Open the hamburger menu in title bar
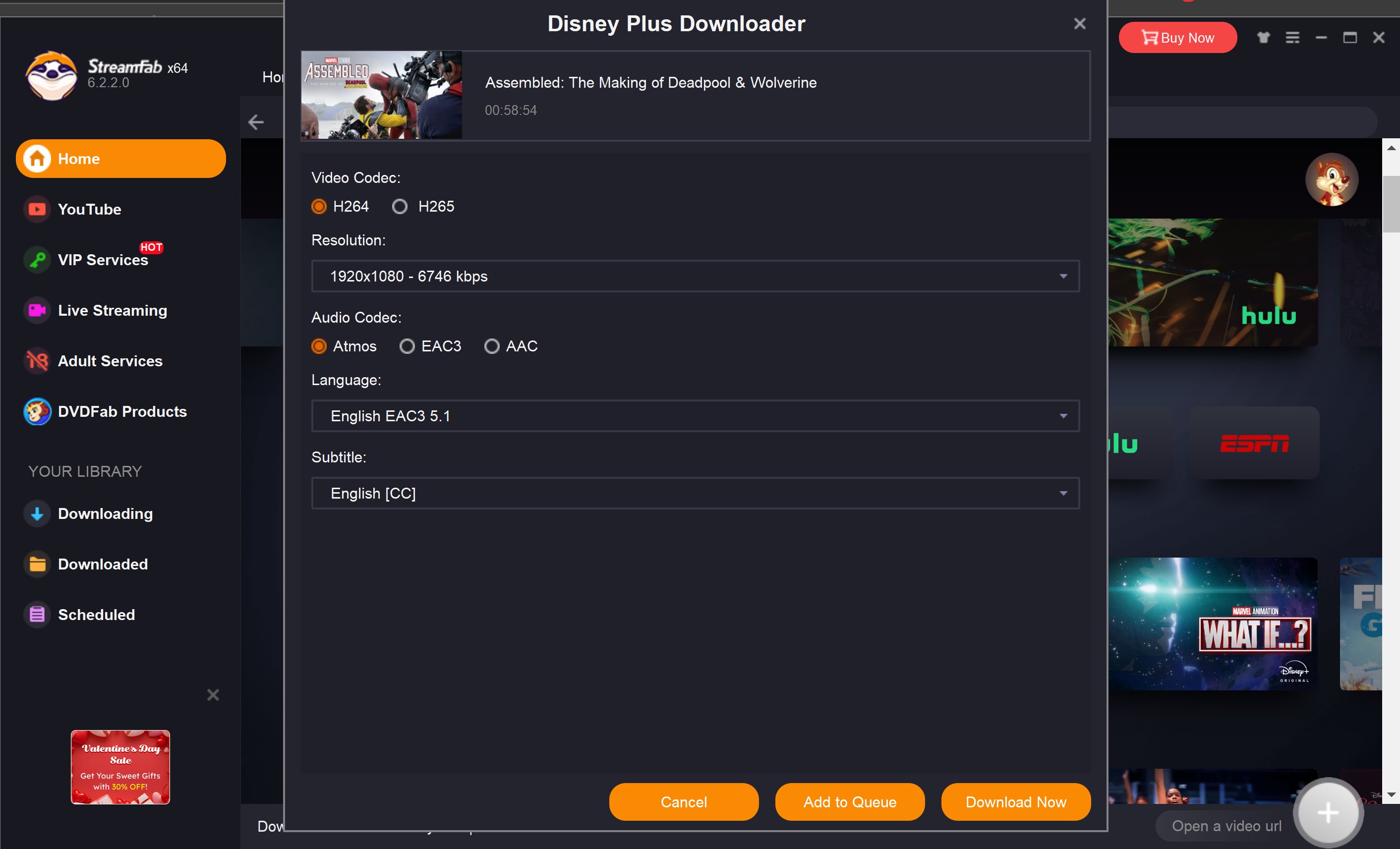The width and height of the screenshot is (1400, 849). coord(1292,38)
